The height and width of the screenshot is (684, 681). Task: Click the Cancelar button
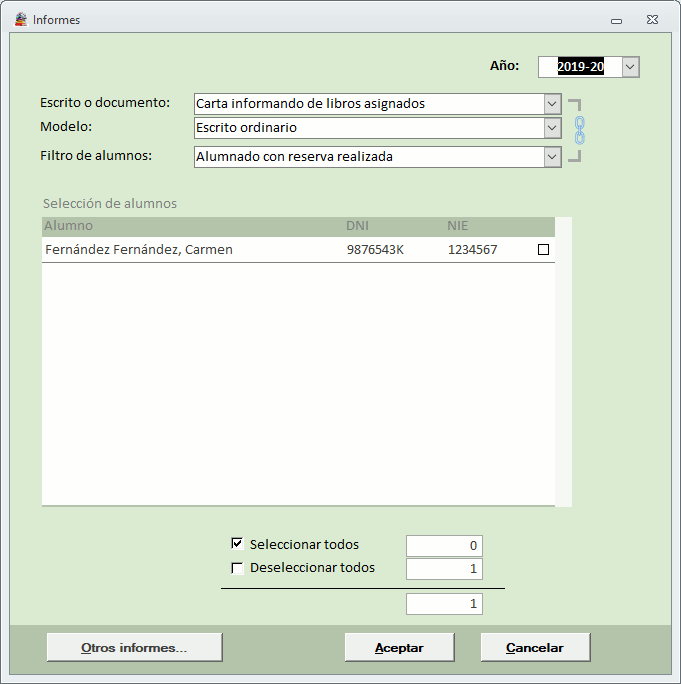click(x=535, y=647)
